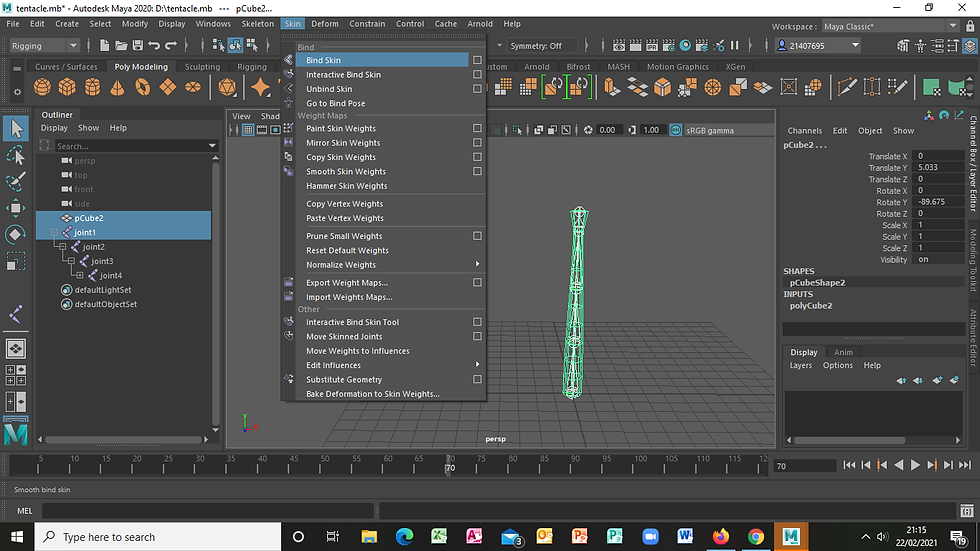Create a polygon cylinder from shelf
Image resolution: width=980 pixels, height=551 pixels.
92,87
